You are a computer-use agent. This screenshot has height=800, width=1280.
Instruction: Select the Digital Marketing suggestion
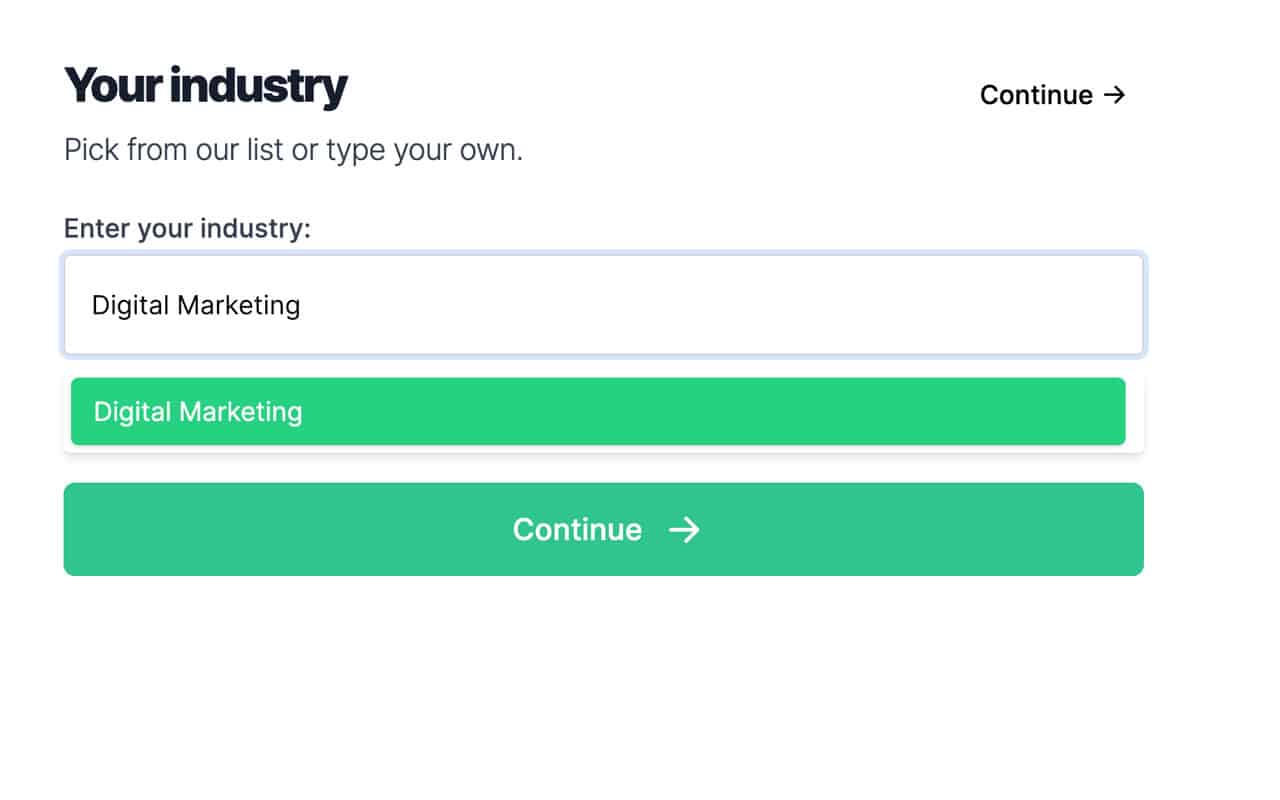point(598,411)
